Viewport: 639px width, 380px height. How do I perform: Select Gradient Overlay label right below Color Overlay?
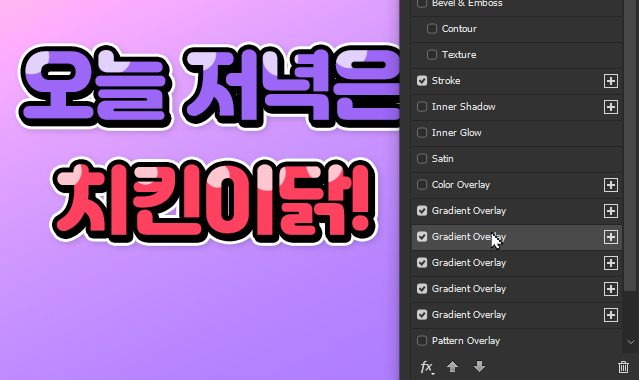point(469,211)
